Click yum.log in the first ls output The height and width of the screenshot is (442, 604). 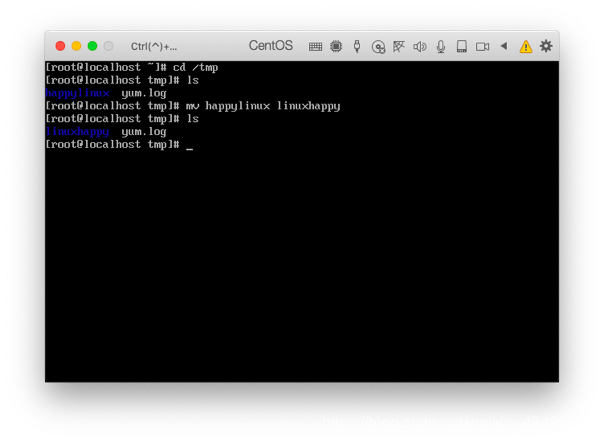[144, 93]
